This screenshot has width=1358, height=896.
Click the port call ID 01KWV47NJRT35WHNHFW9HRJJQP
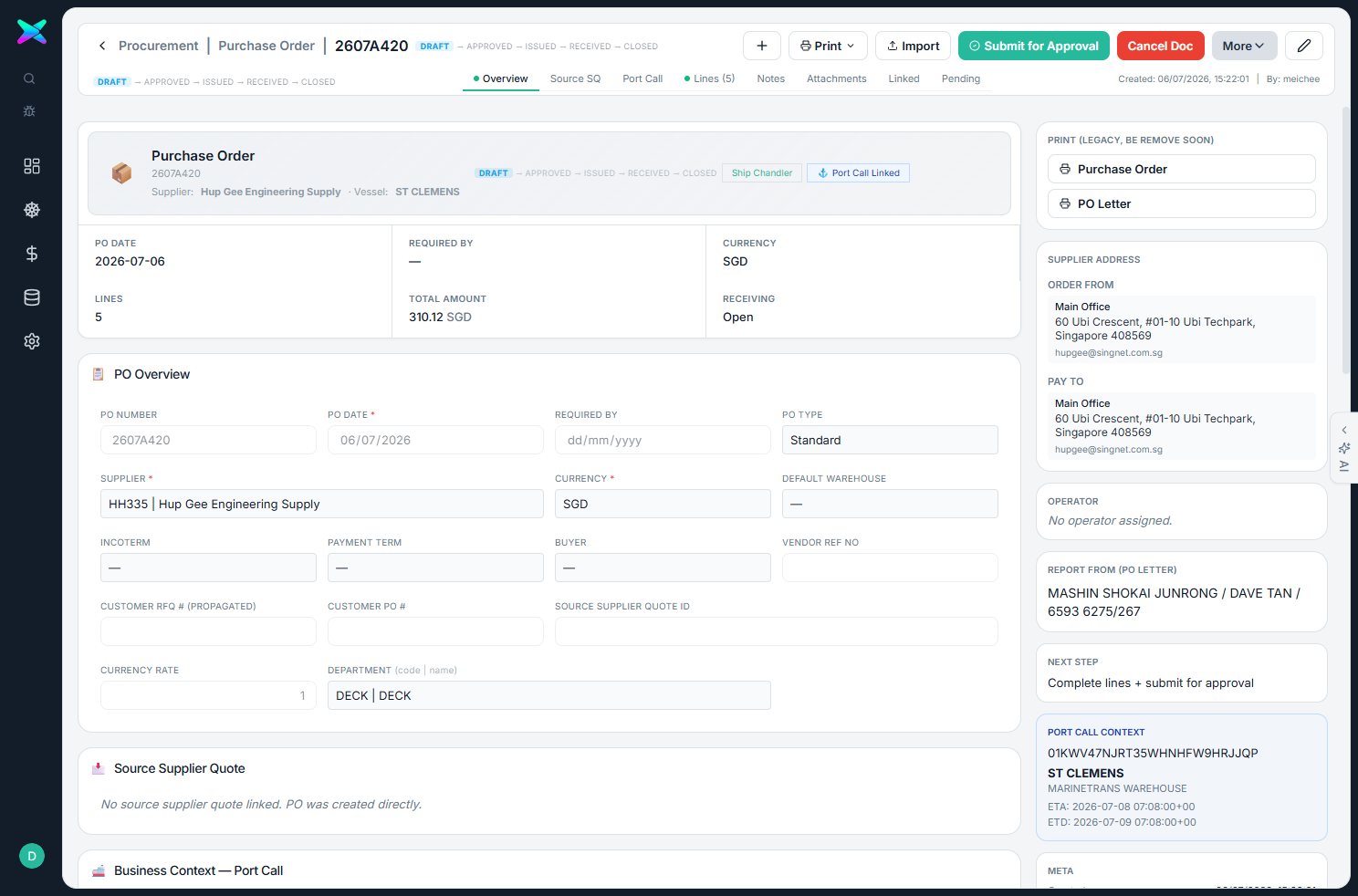1153,754
